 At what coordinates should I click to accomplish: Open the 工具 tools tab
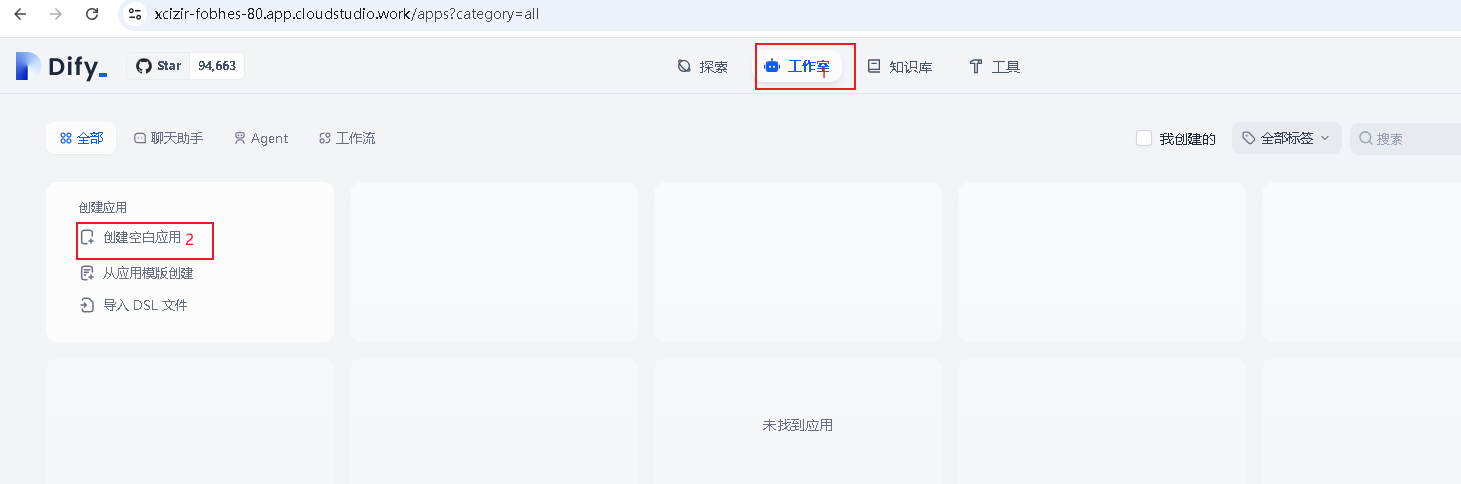[994, 67]
